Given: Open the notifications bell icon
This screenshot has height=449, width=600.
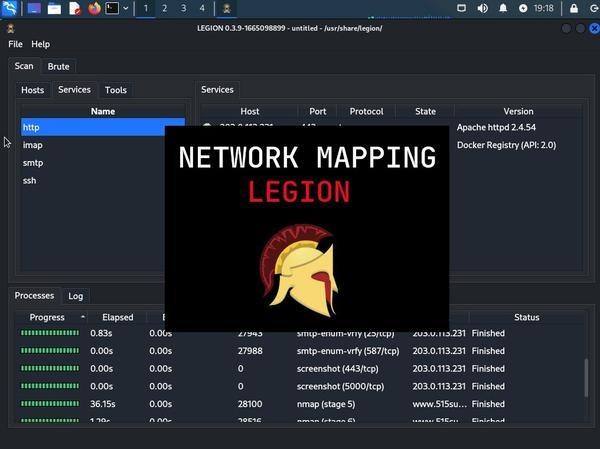Looking at the screenshot, I should pyautogui.click(x=503, y=8).
